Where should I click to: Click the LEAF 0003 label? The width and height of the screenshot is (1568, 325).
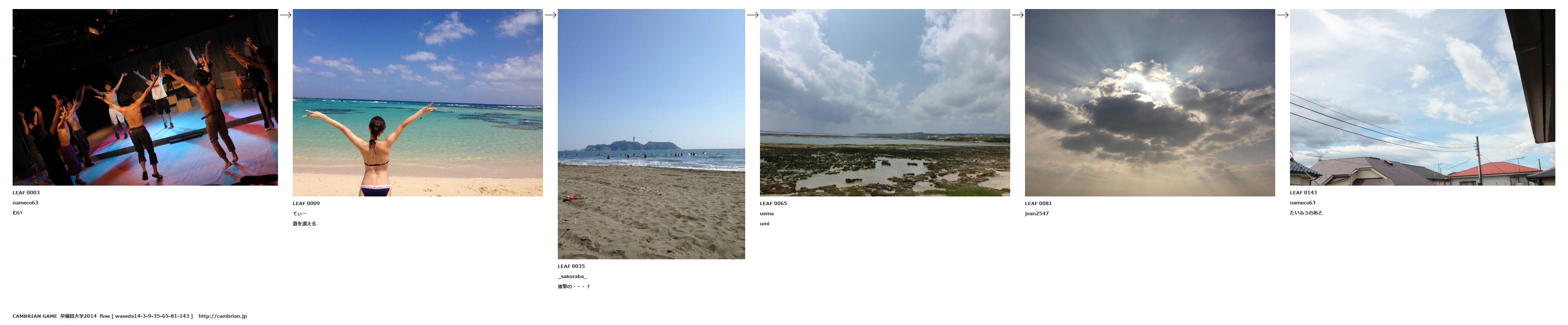click(x=26, y=193)
